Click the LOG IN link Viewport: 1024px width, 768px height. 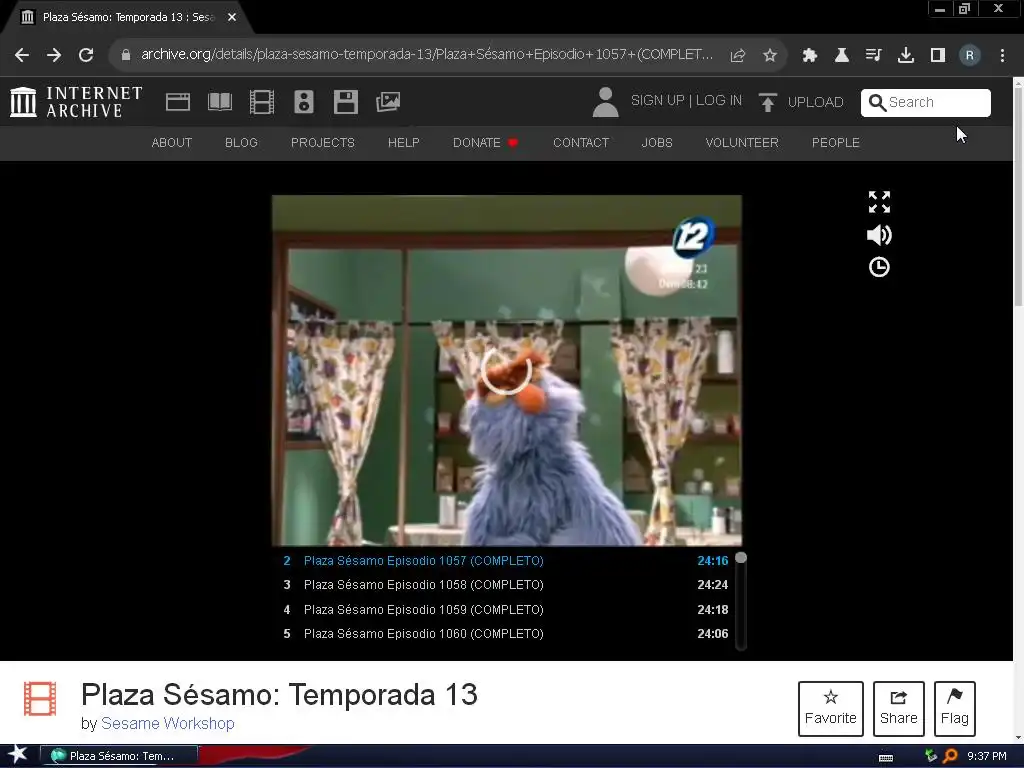click(x=719, y=101)
